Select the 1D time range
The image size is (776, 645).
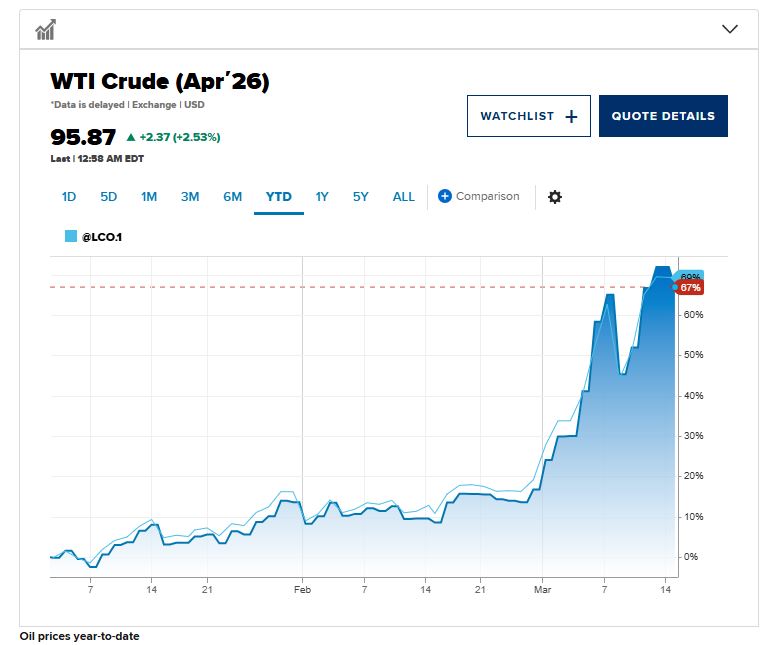[x=69, y=197]
